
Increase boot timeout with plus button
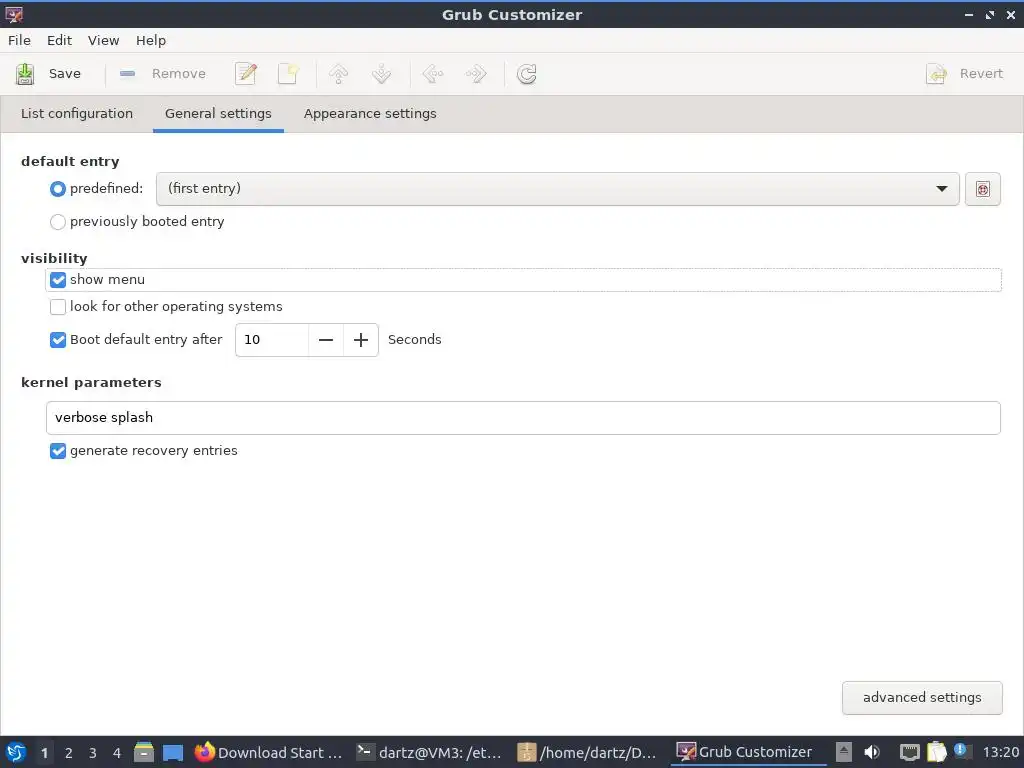361,340
